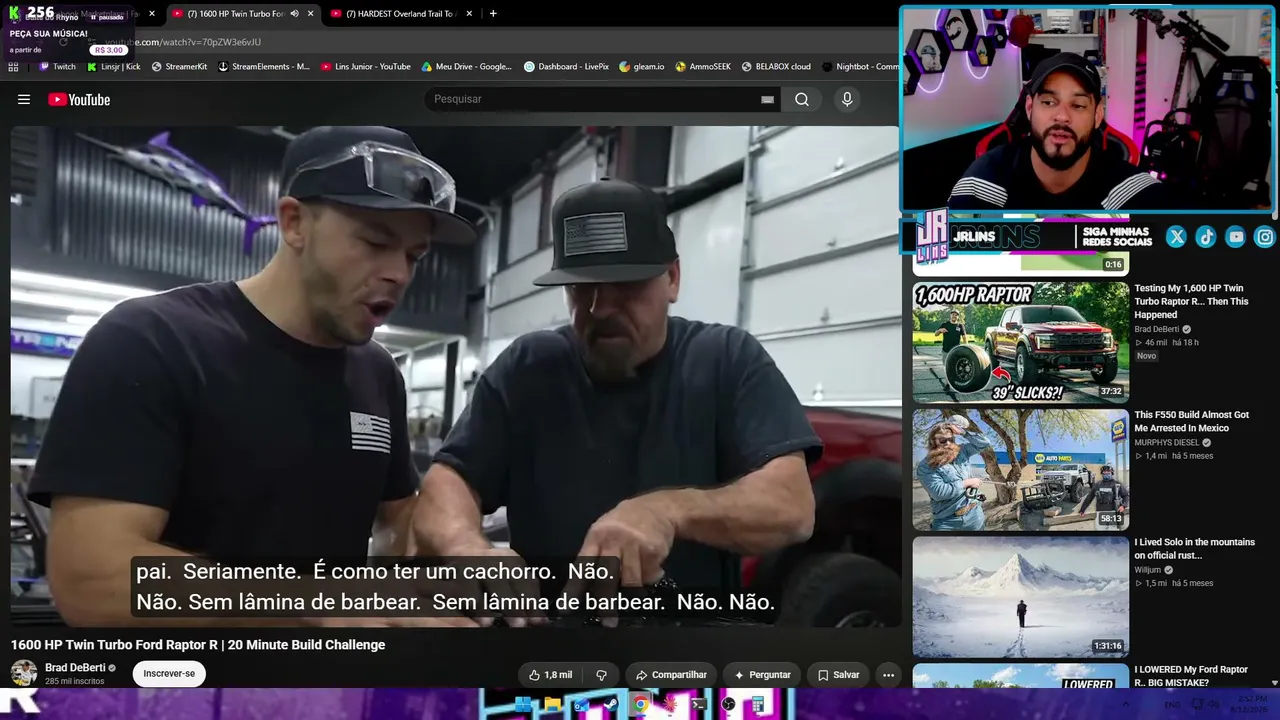
Task: Open the StreamerKit bookmark
Action: tap(179, 67)
